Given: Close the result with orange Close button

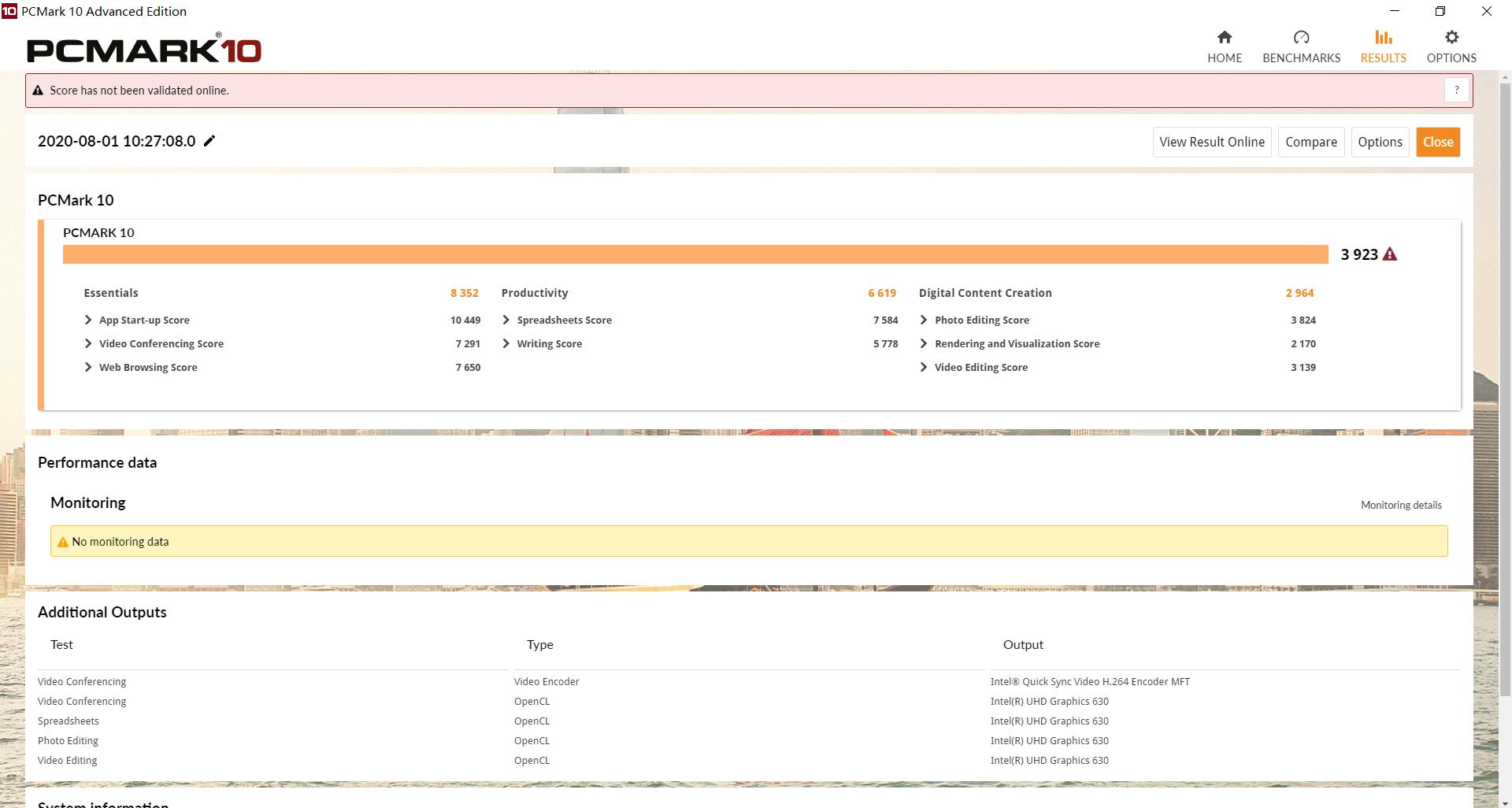Looking at the screenshot, I should [1438, 142].
